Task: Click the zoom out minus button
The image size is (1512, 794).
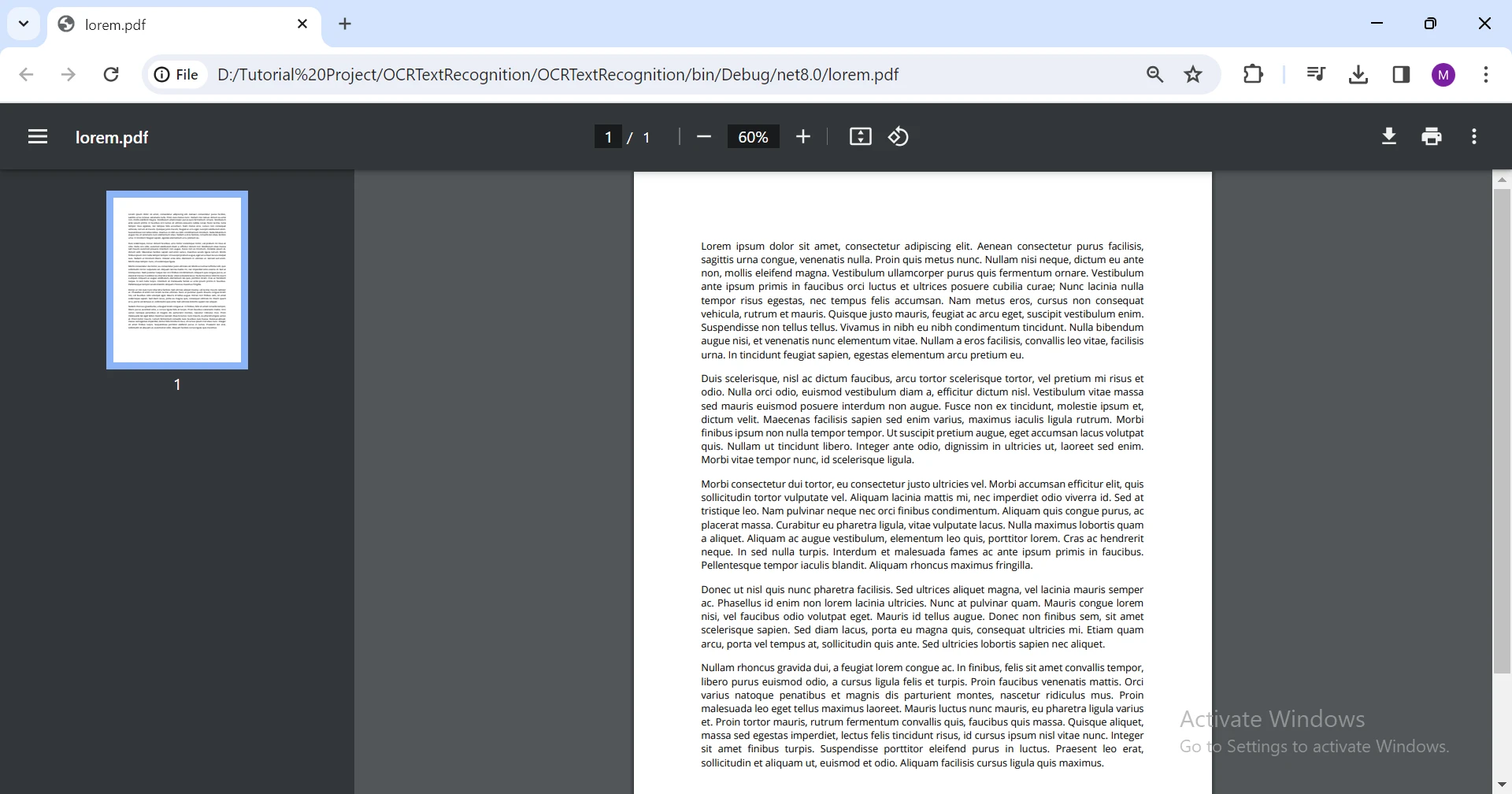Action: coord(704,137)
